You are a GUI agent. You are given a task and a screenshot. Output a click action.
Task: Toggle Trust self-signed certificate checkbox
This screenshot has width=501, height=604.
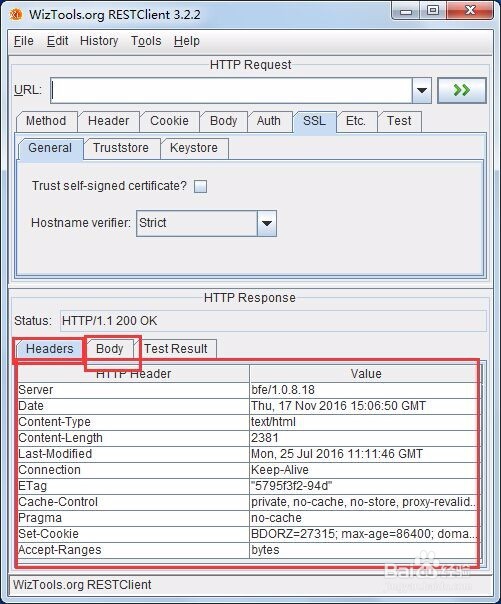200,186
